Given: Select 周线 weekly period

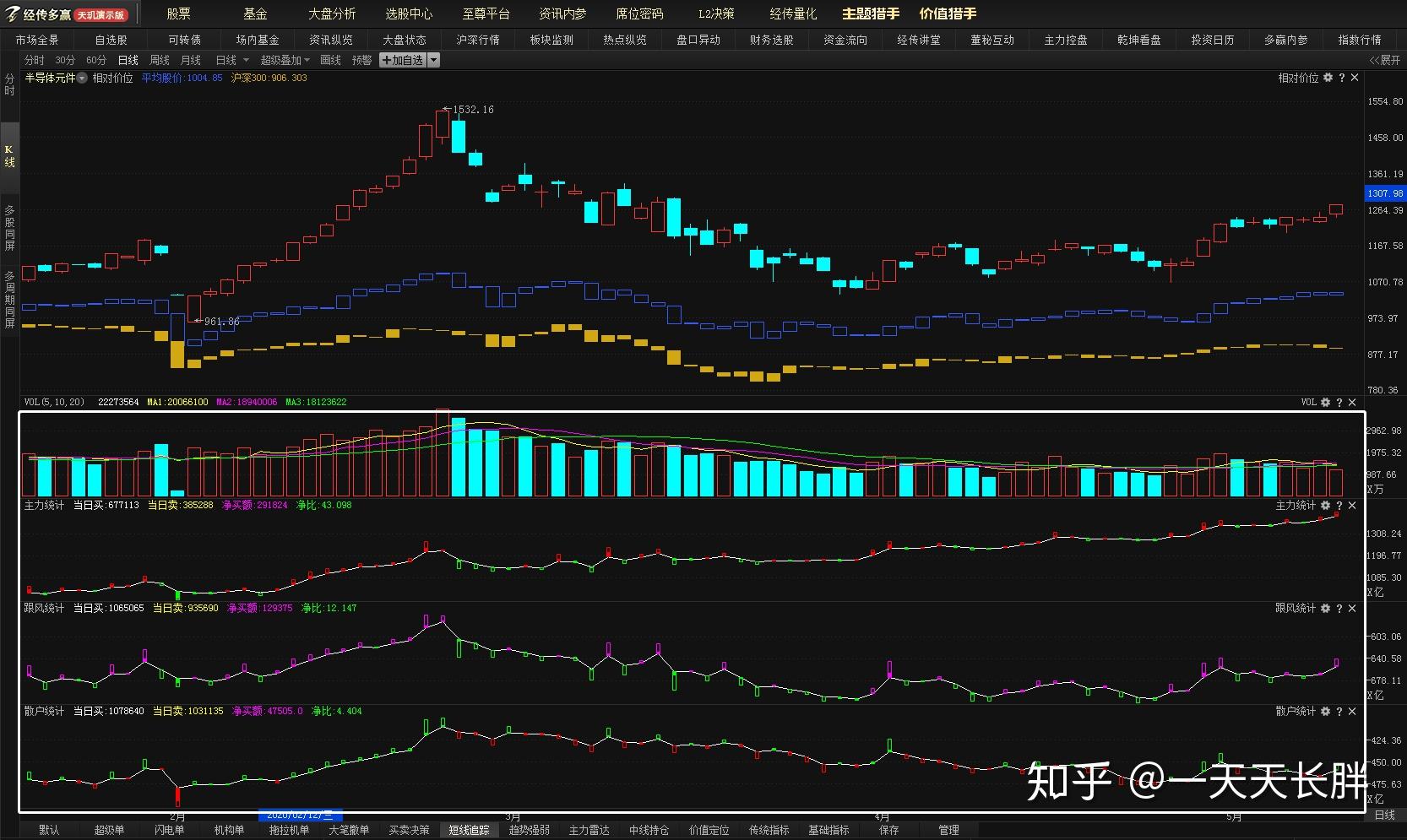Looking at the screenshot, I should tap(160, 60).
